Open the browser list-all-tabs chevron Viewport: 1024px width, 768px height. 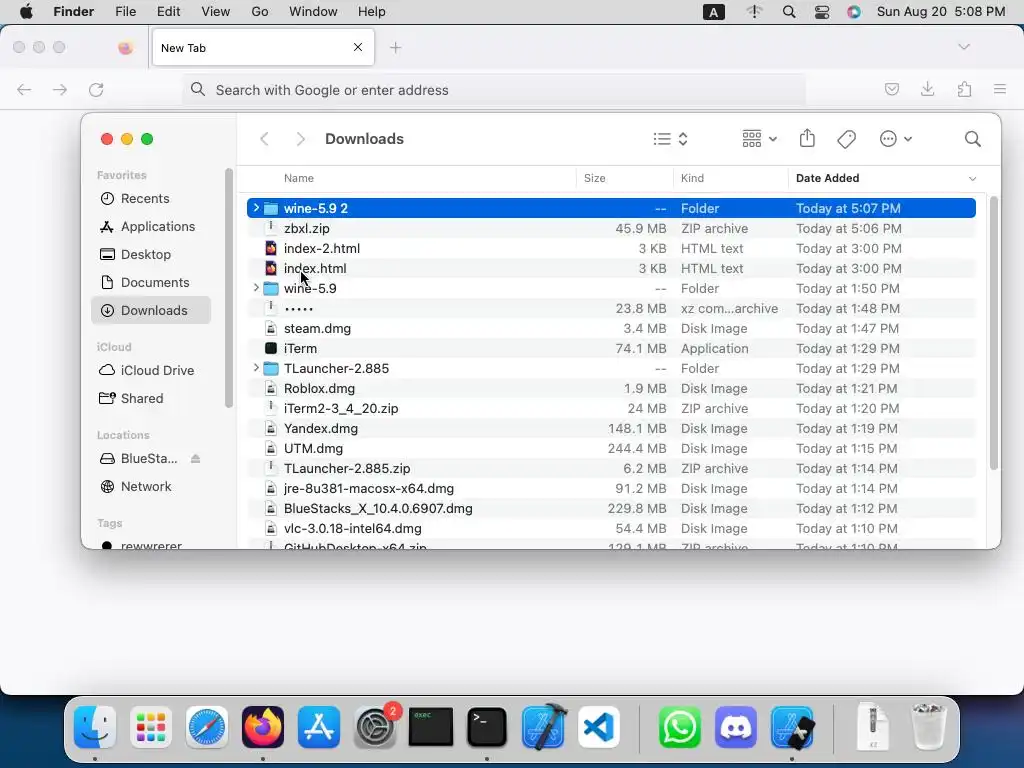(964, 47)
